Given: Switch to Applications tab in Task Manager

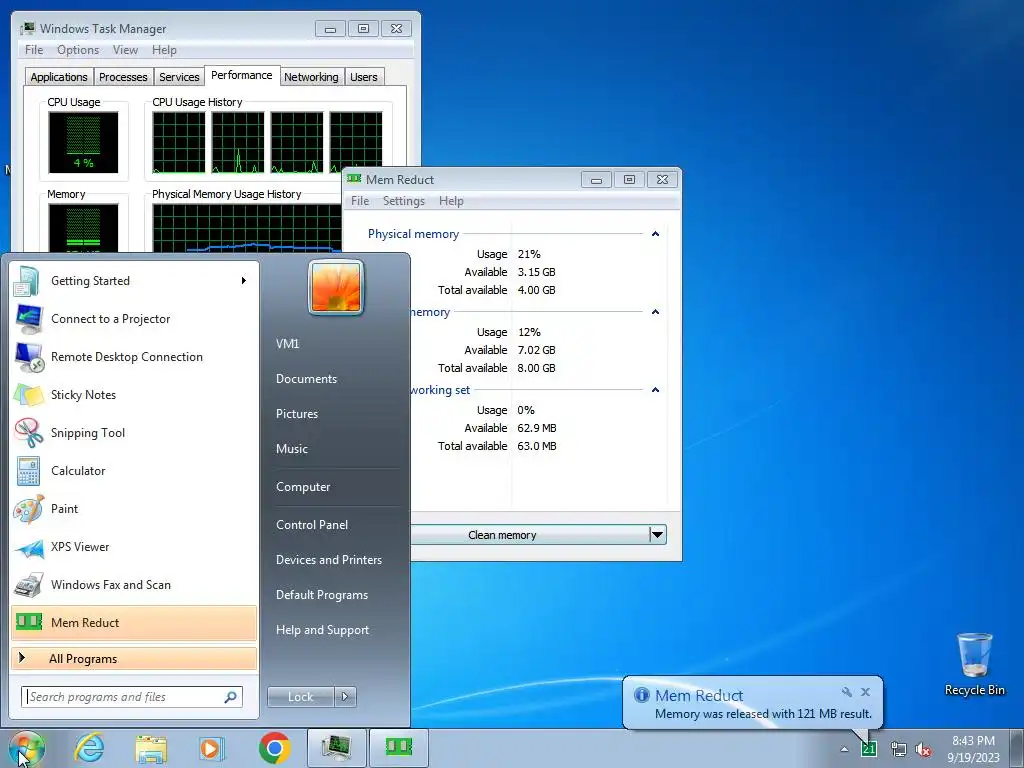Looking at the screenshot, I should click(x=59, y=77).
